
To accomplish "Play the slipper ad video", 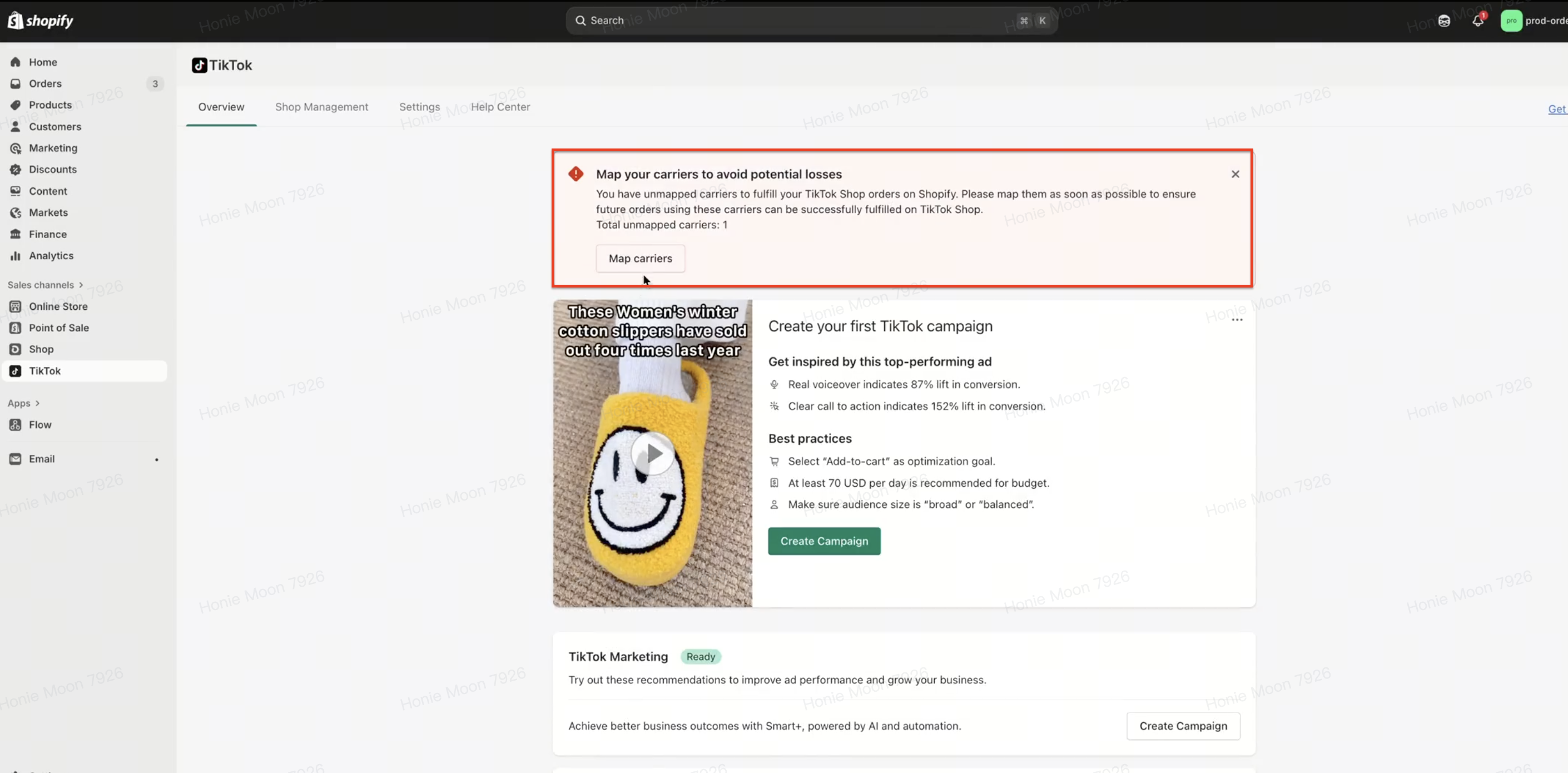I will pos(653,453).
